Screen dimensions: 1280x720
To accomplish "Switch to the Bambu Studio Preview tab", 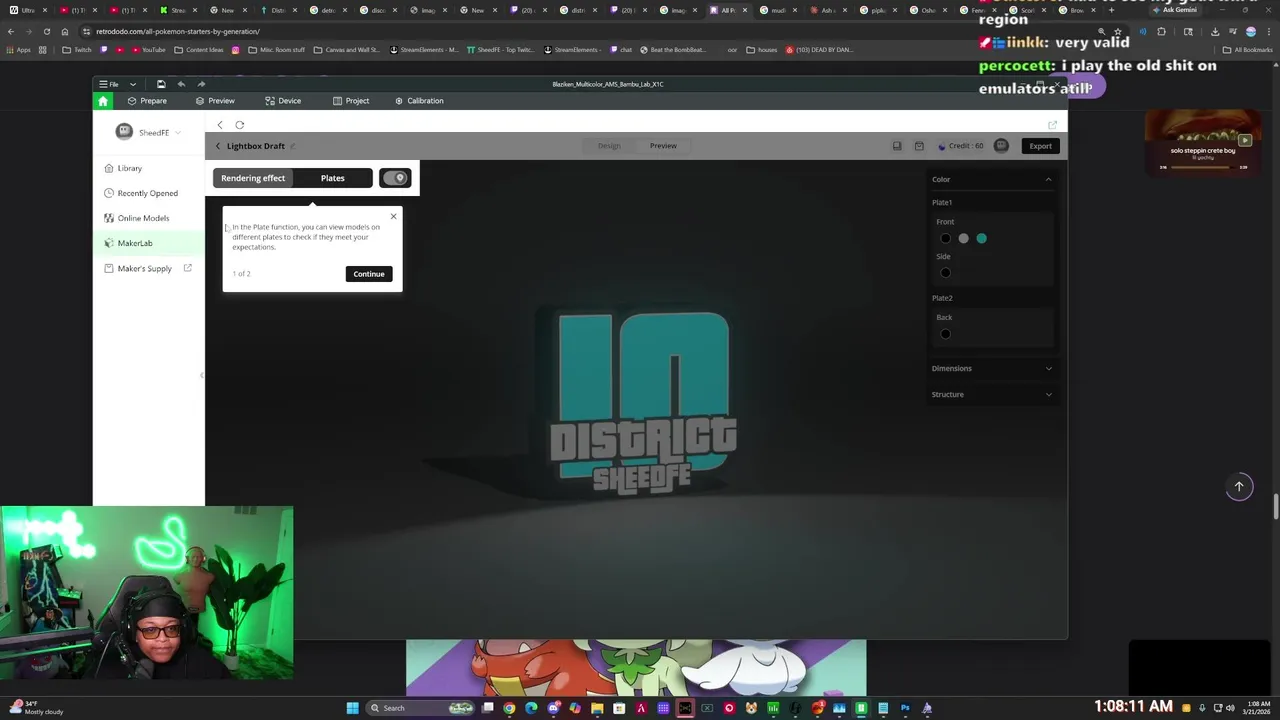I will point(215,101).
